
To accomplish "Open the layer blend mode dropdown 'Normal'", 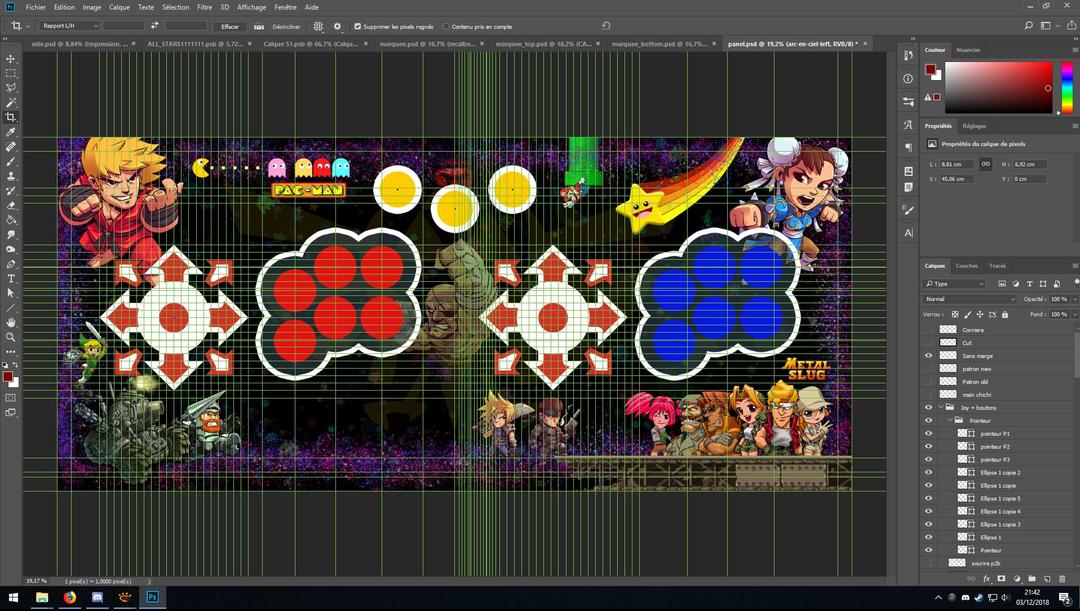I will [969, 299].
